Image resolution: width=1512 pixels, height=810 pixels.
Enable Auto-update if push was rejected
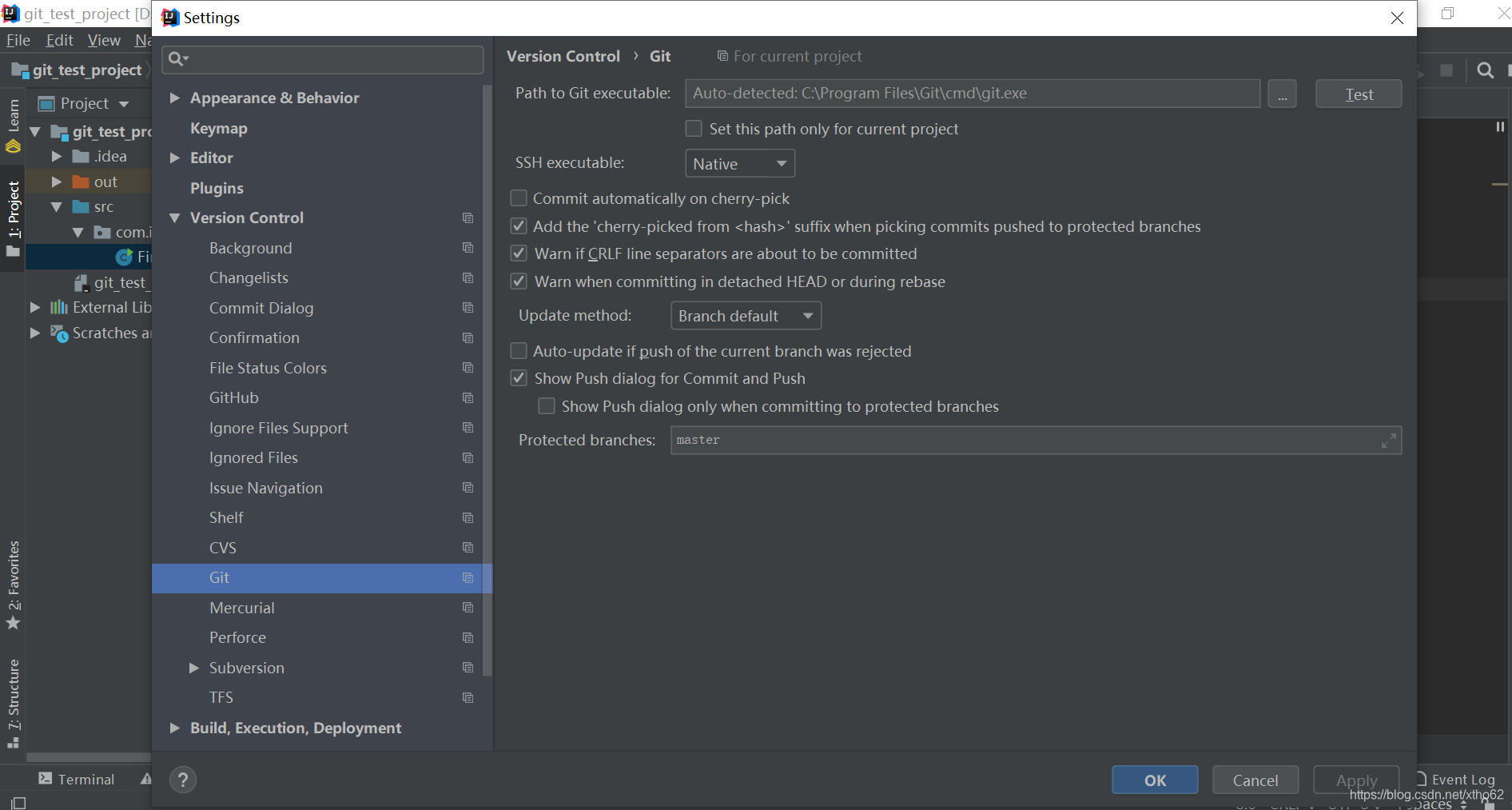coord(519,351)
